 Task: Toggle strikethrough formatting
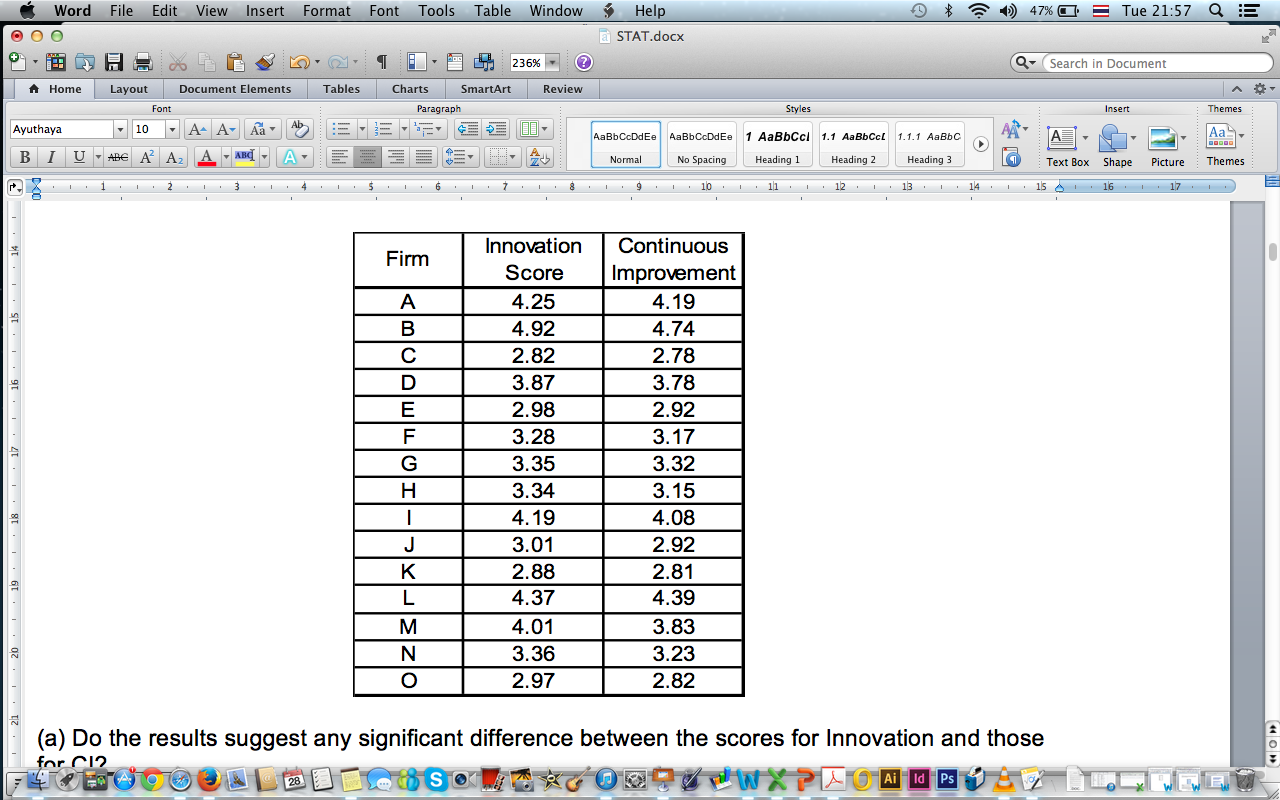pos(118,157)
